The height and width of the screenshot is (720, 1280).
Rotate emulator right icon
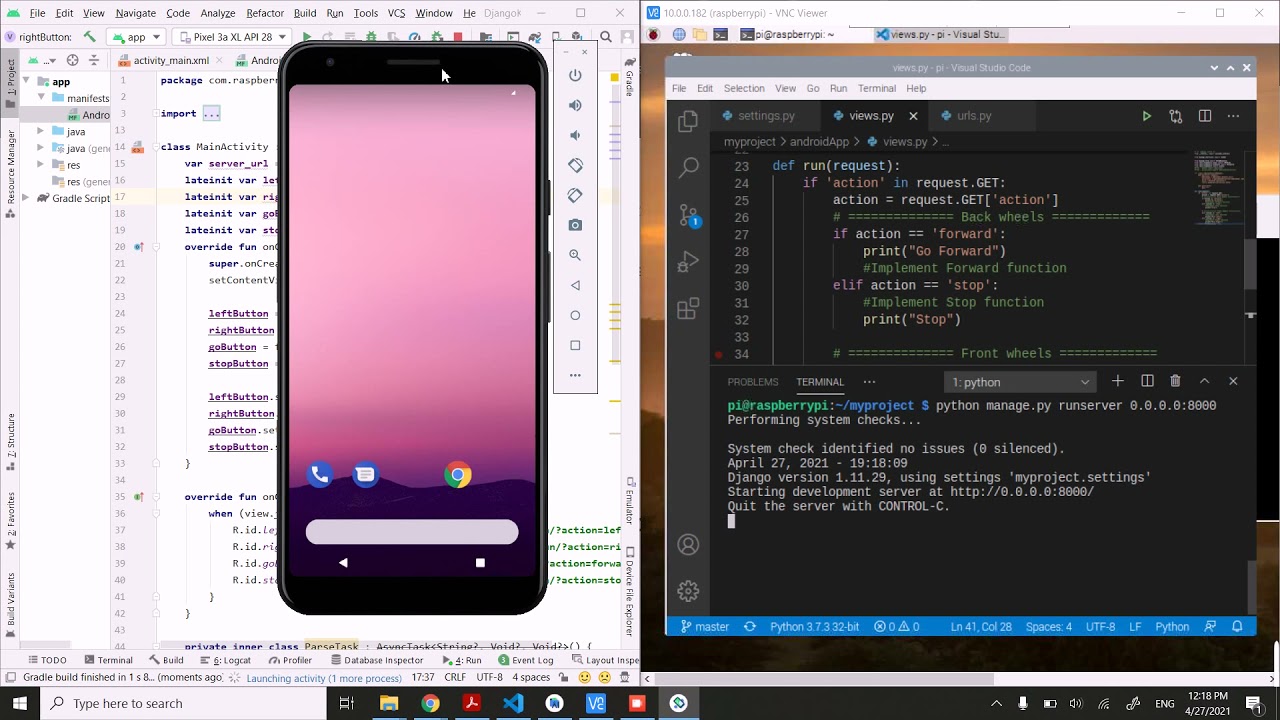click(575, 195)
